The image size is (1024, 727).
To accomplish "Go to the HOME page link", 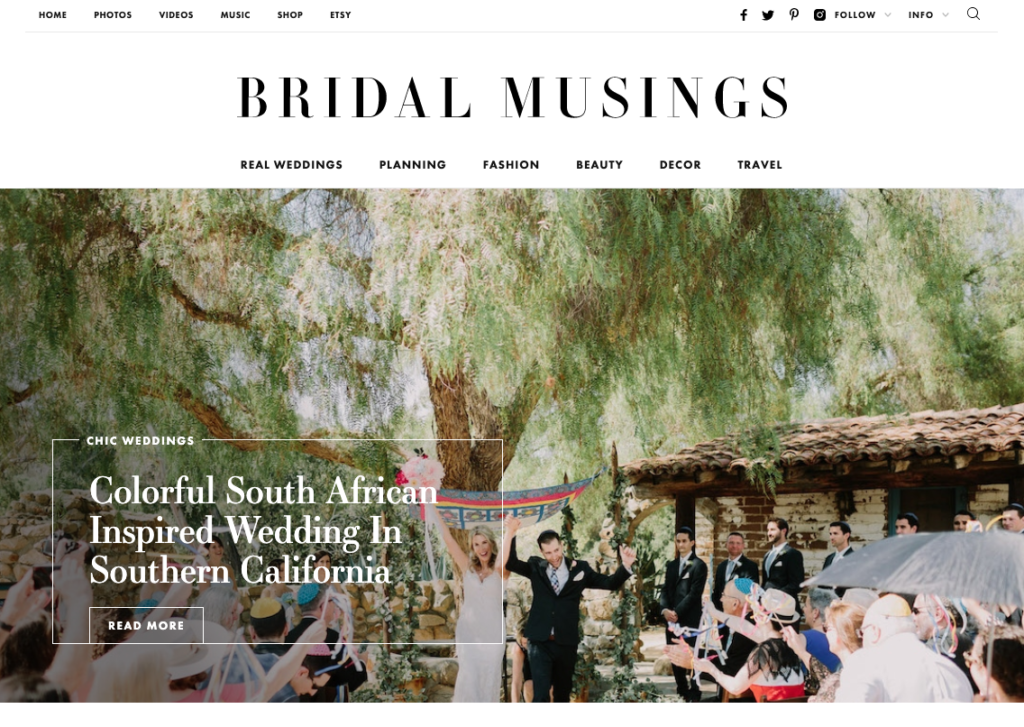I will coord(53,15).
